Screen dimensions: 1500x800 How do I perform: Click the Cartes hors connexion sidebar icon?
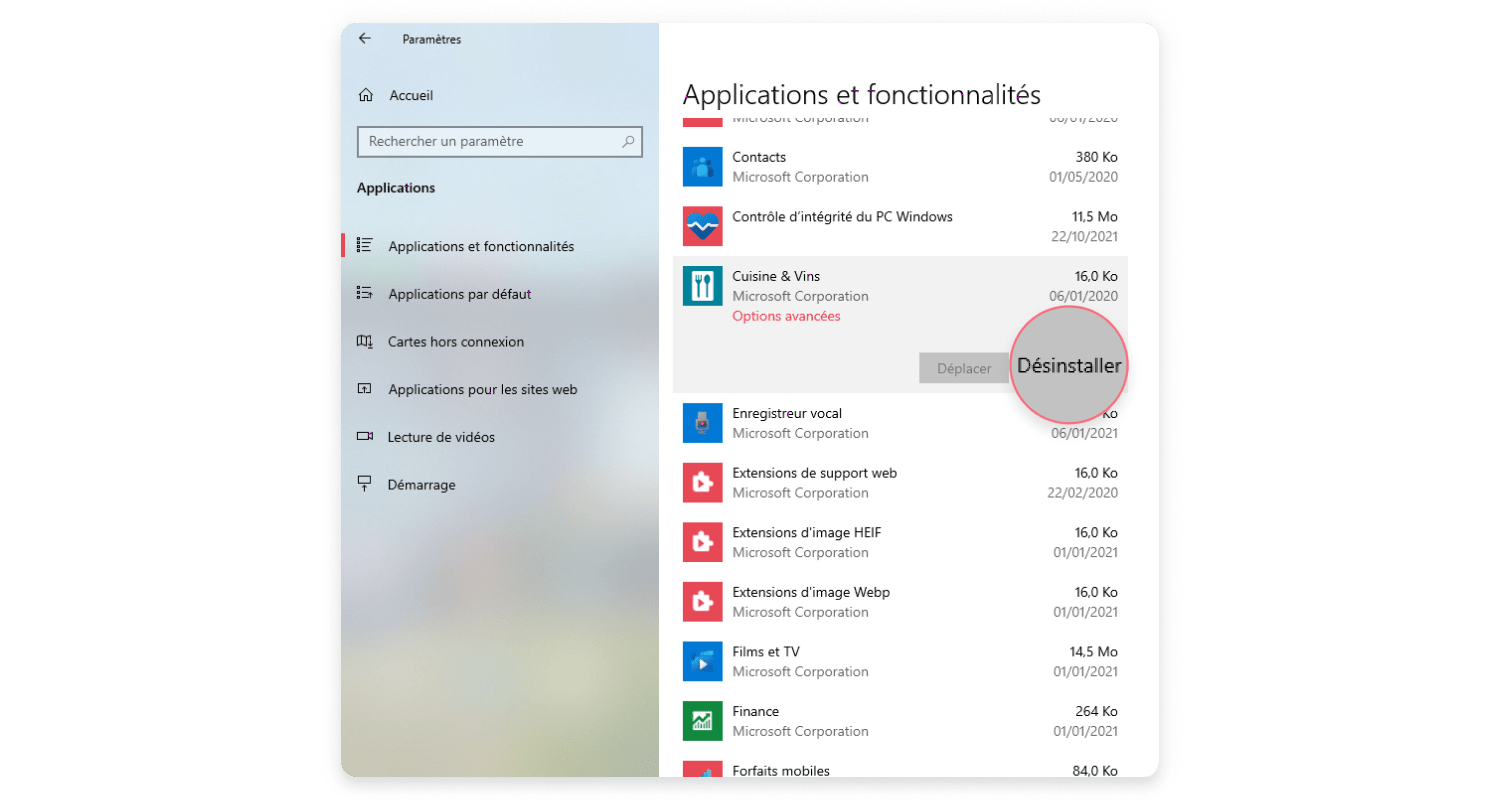367,341
